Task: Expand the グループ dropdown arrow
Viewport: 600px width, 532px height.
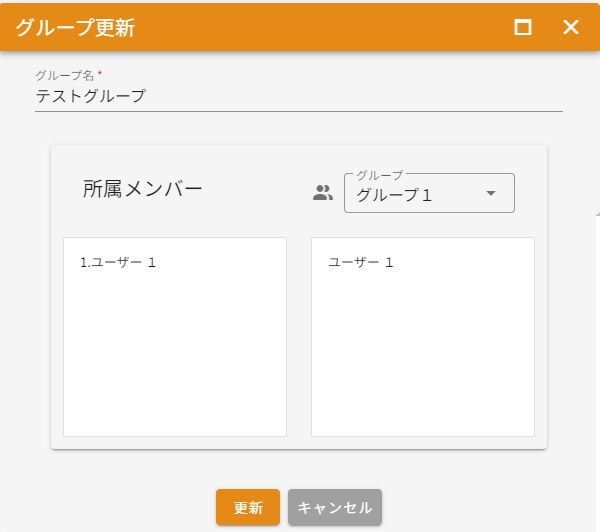Action: click(x=490, y=194)
